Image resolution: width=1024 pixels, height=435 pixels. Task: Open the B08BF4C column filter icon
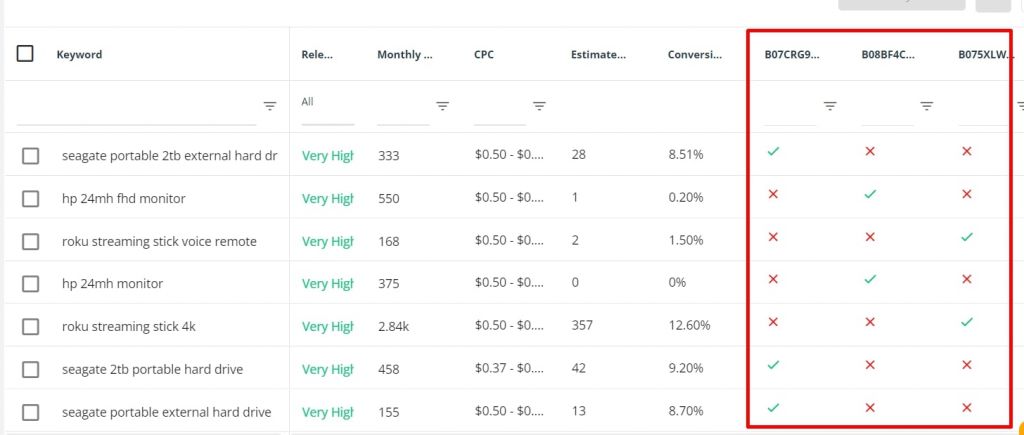[926, 106]
